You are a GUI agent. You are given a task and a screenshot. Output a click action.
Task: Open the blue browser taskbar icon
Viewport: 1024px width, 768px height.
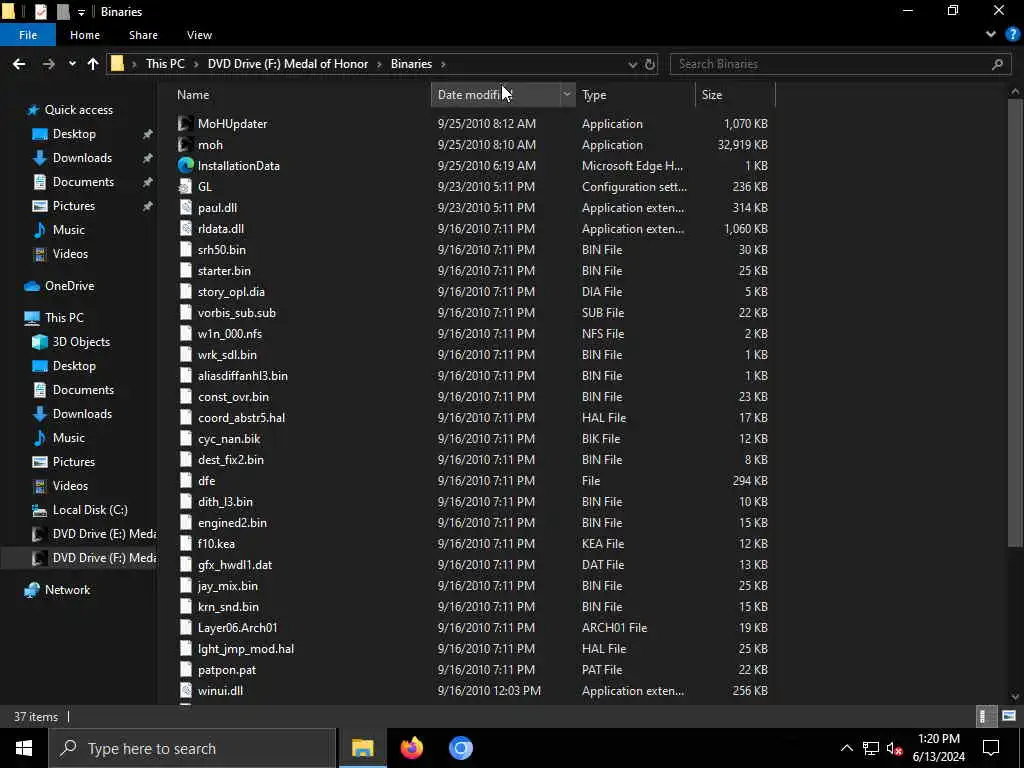460,748
